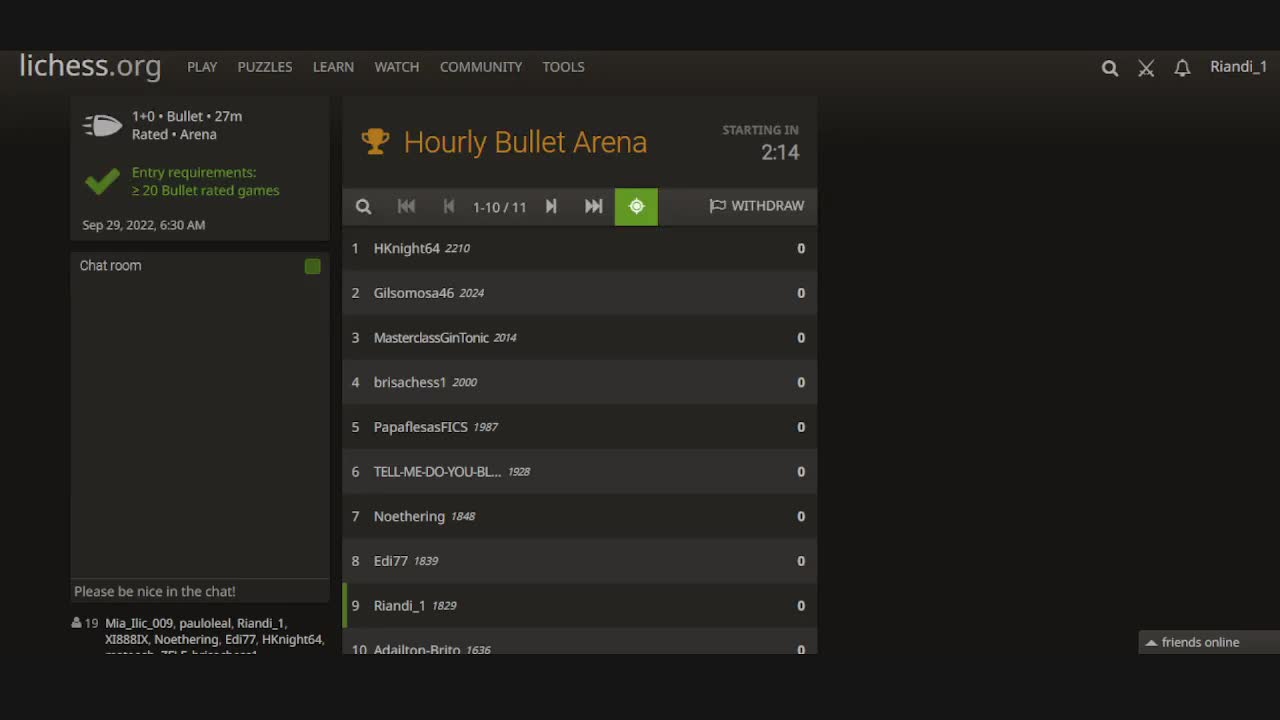Viewport: 1280px width, 720px height.
Task: Select Riandi_1 row in standings
Action: click(579, 605)
